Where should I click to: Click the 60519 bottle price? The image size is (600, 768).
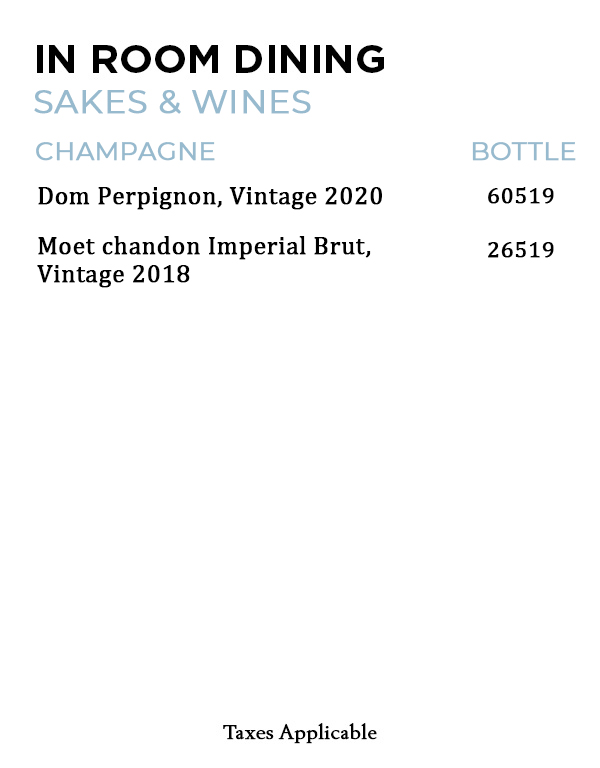(520, 196)
